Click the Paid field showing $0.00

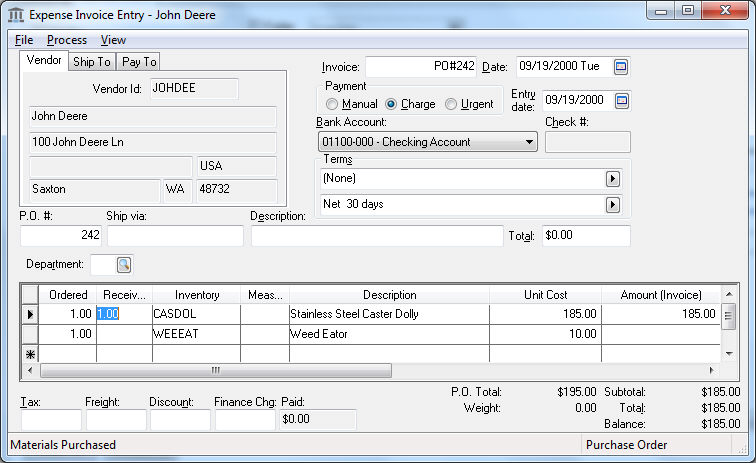pyautogui.click(x=318, y=420)
